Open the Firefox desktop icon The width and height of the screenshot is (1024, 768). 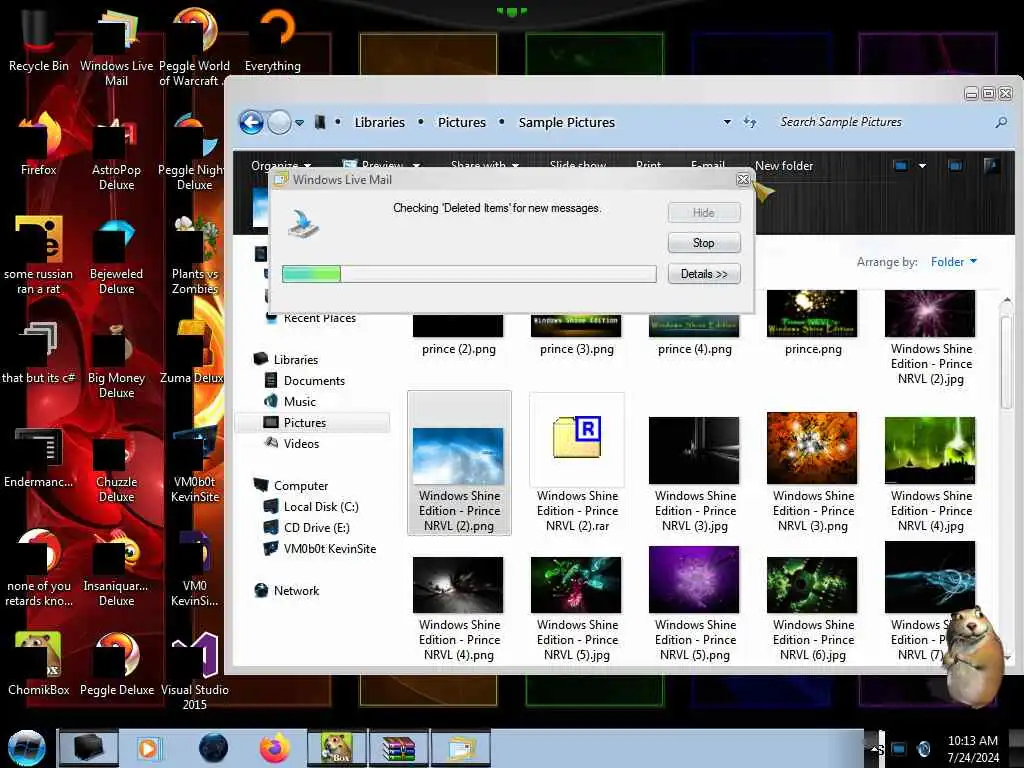pos(38,144)
